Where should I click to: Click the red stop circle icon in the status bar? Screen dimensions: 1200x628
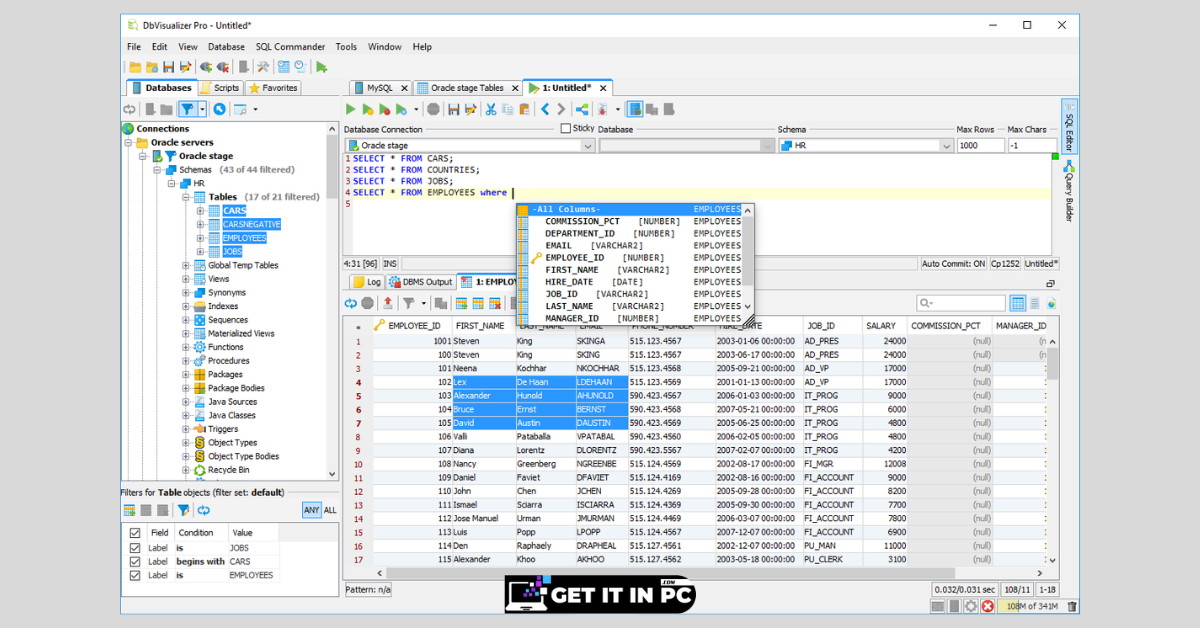988,606
